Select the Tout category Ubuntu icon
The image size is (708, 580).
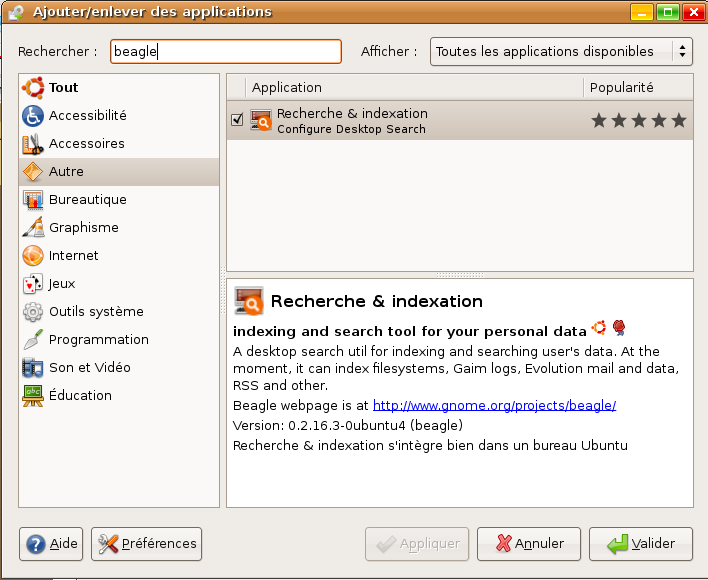click(x=33, y=88)
